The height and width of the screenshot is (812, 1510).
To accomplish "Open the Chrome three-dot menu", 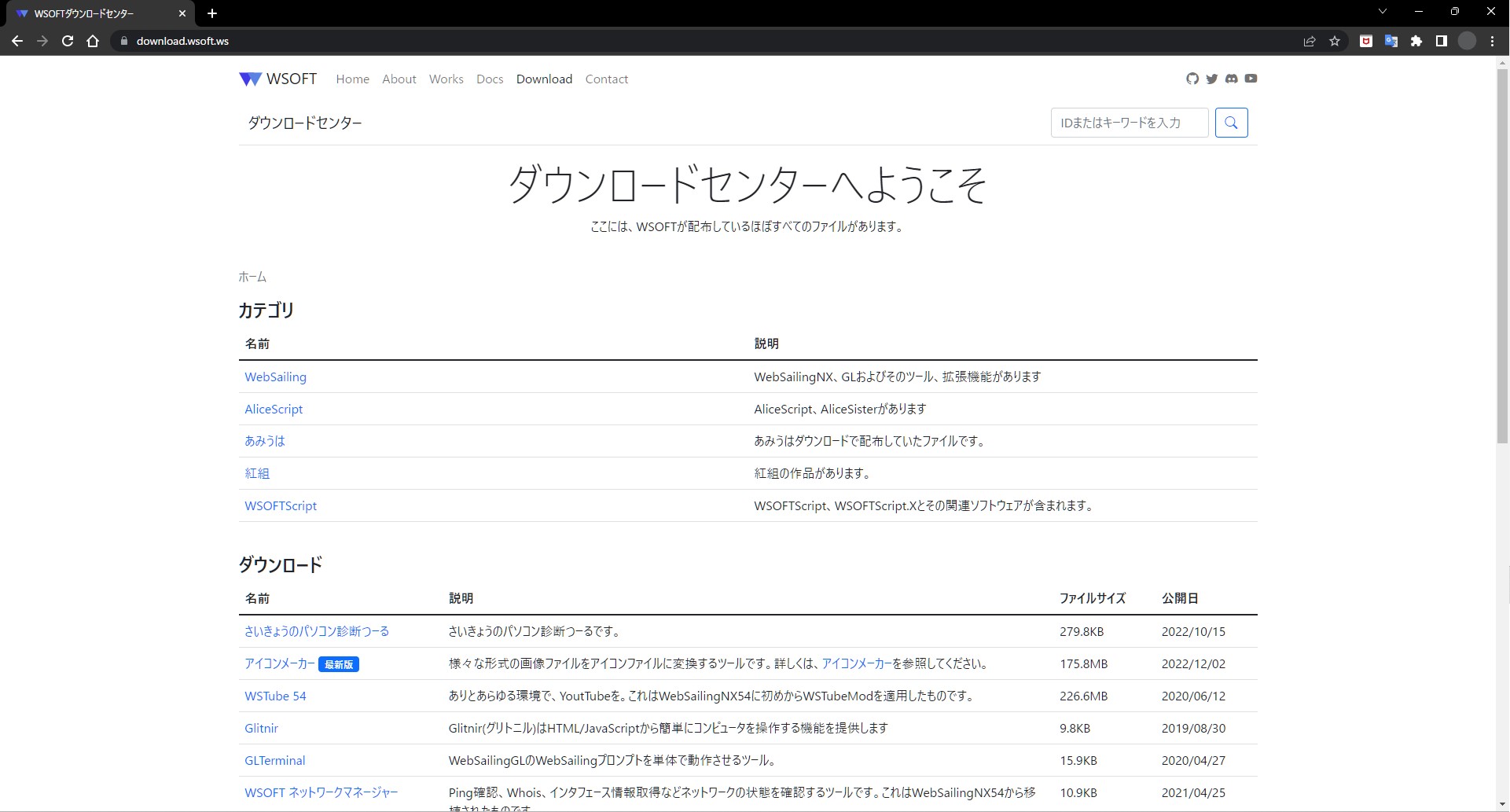I will point(1491,41).
